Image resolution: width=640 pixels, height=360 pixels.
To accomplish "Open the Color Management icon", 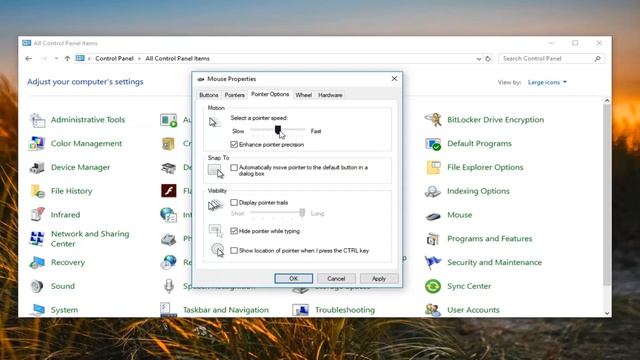I will 37,144.
